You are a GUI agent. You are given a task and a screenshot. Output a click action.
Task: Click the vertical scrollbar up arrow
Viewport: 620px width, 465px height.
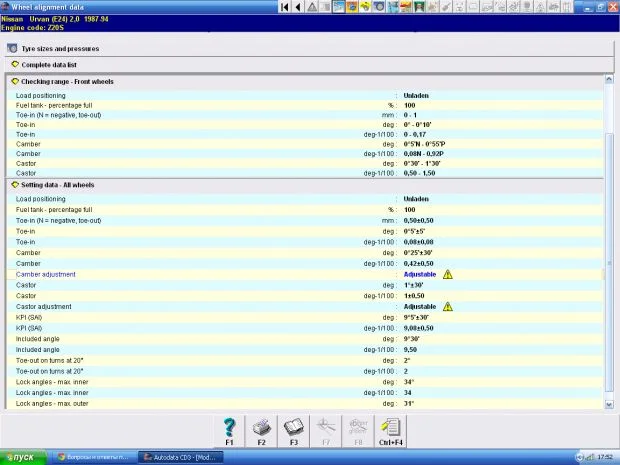(611, 78)
